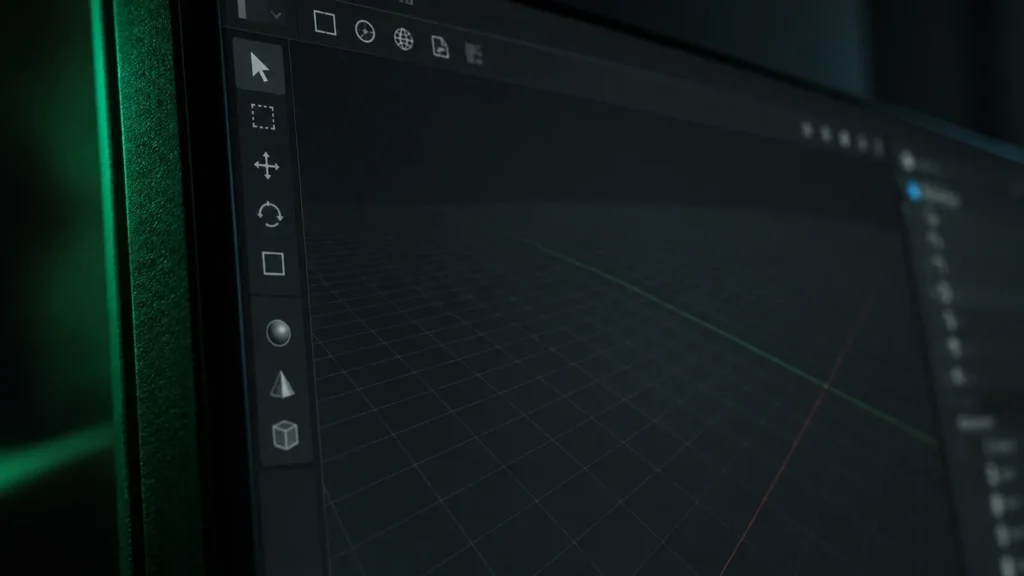1024x576 pixels.
Task: Select the arrow pointer tool
Action: point(260,67)
